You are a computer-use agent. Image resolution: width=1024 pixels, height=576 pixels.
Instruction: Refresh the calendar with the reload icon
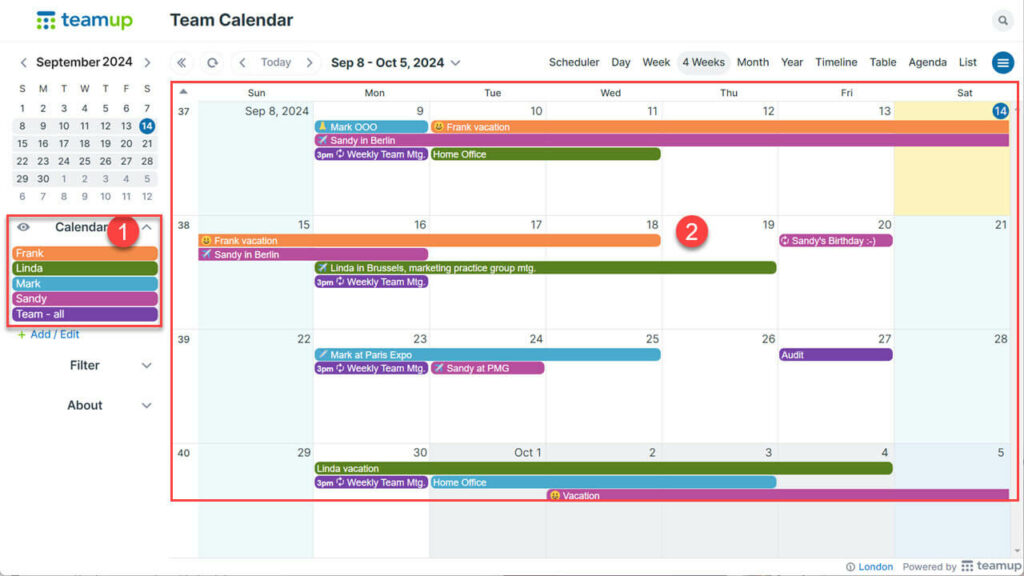[x=210, y=62]
